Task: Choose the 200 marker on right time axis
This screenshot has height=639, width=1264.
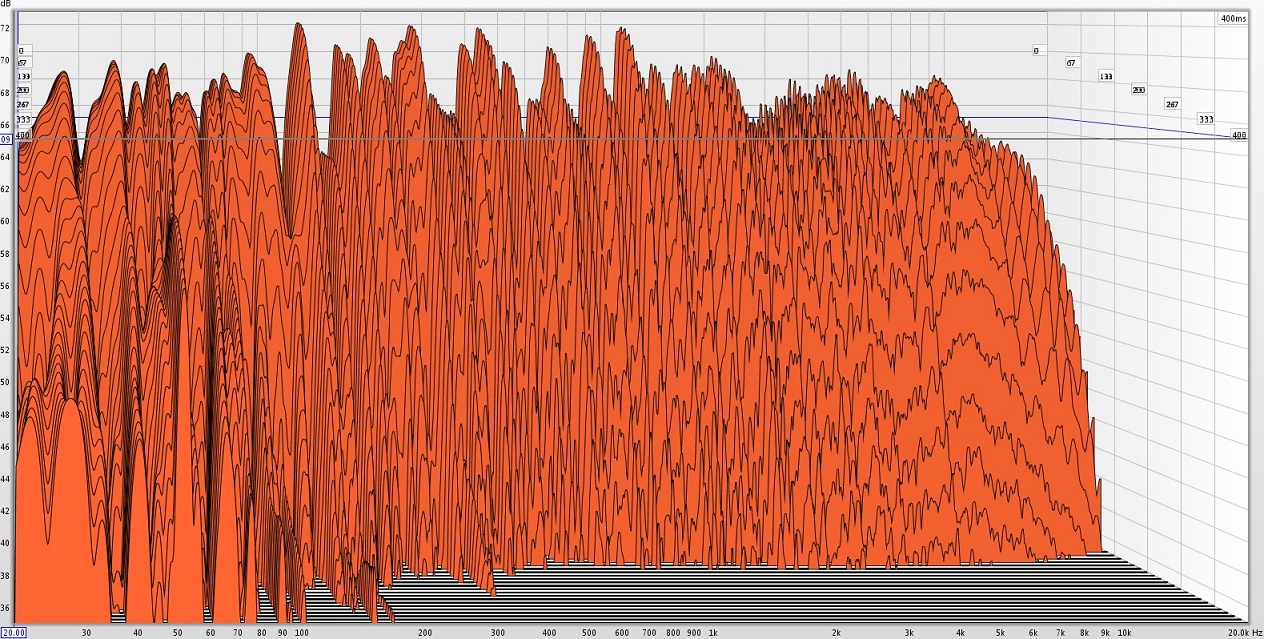Action: [1138, 90]
